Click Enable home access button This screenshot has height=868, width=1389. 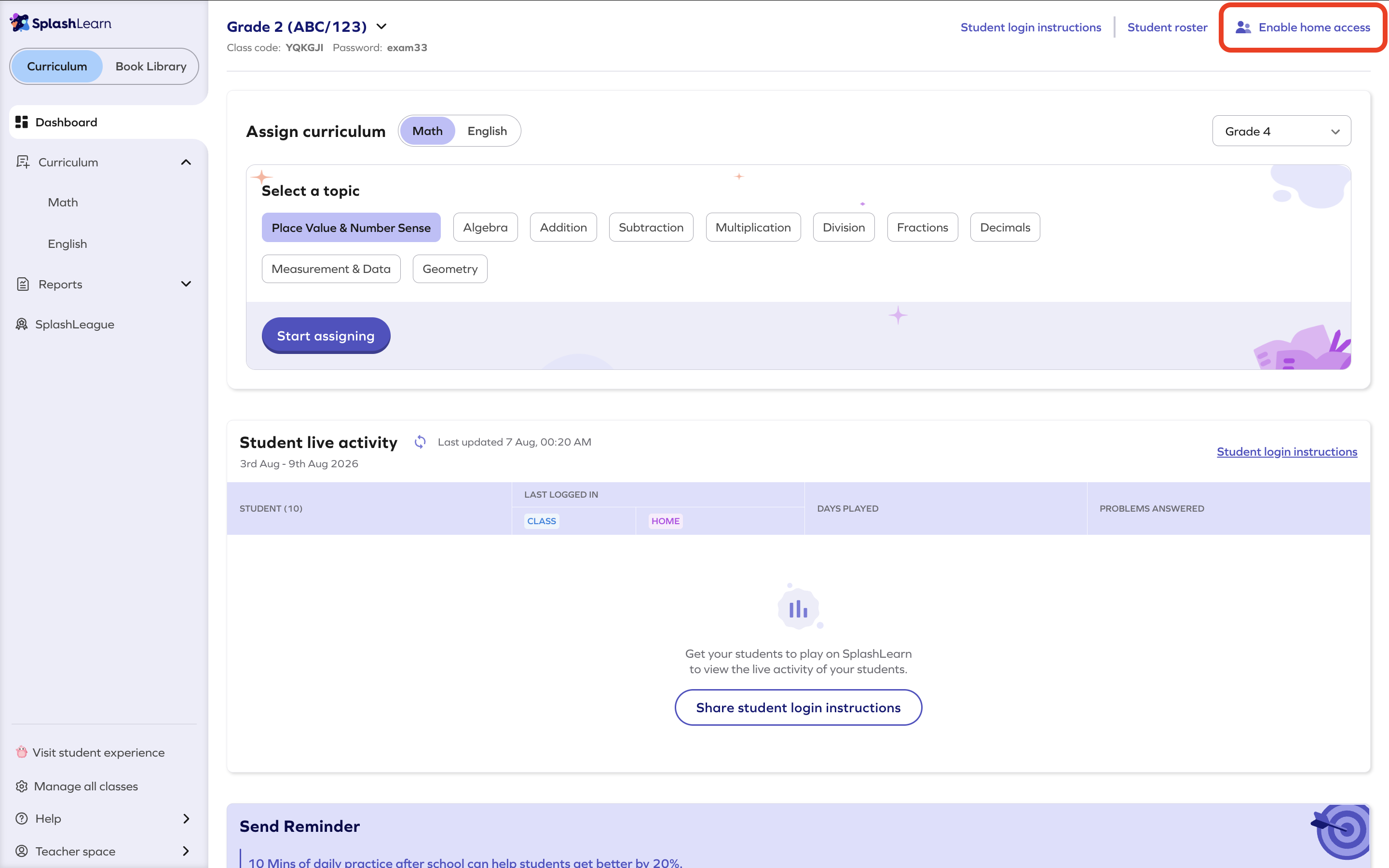1303,27
